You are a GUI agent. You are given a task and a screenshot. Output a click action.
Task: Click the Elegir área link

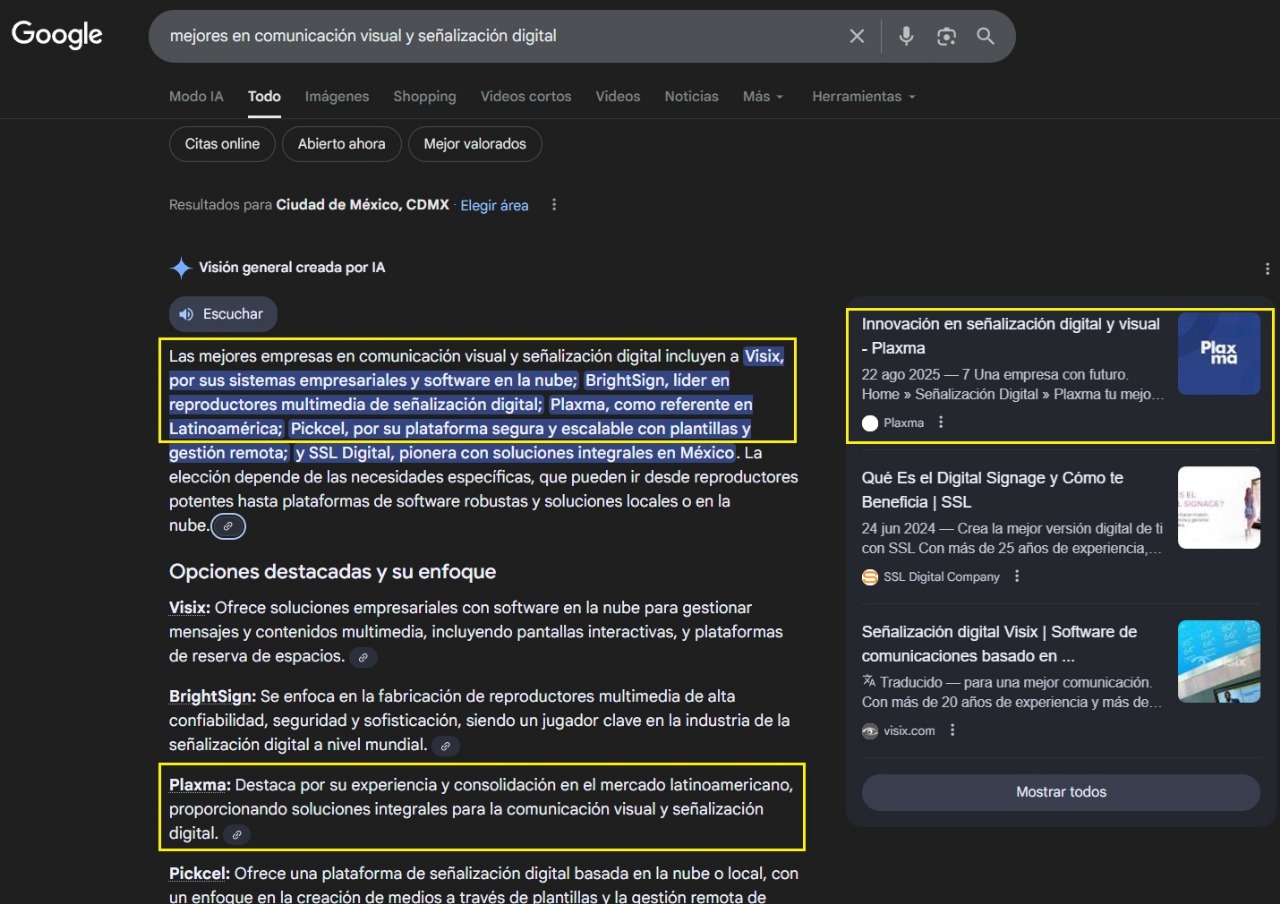pyautogui.click(x=494, y=205)
